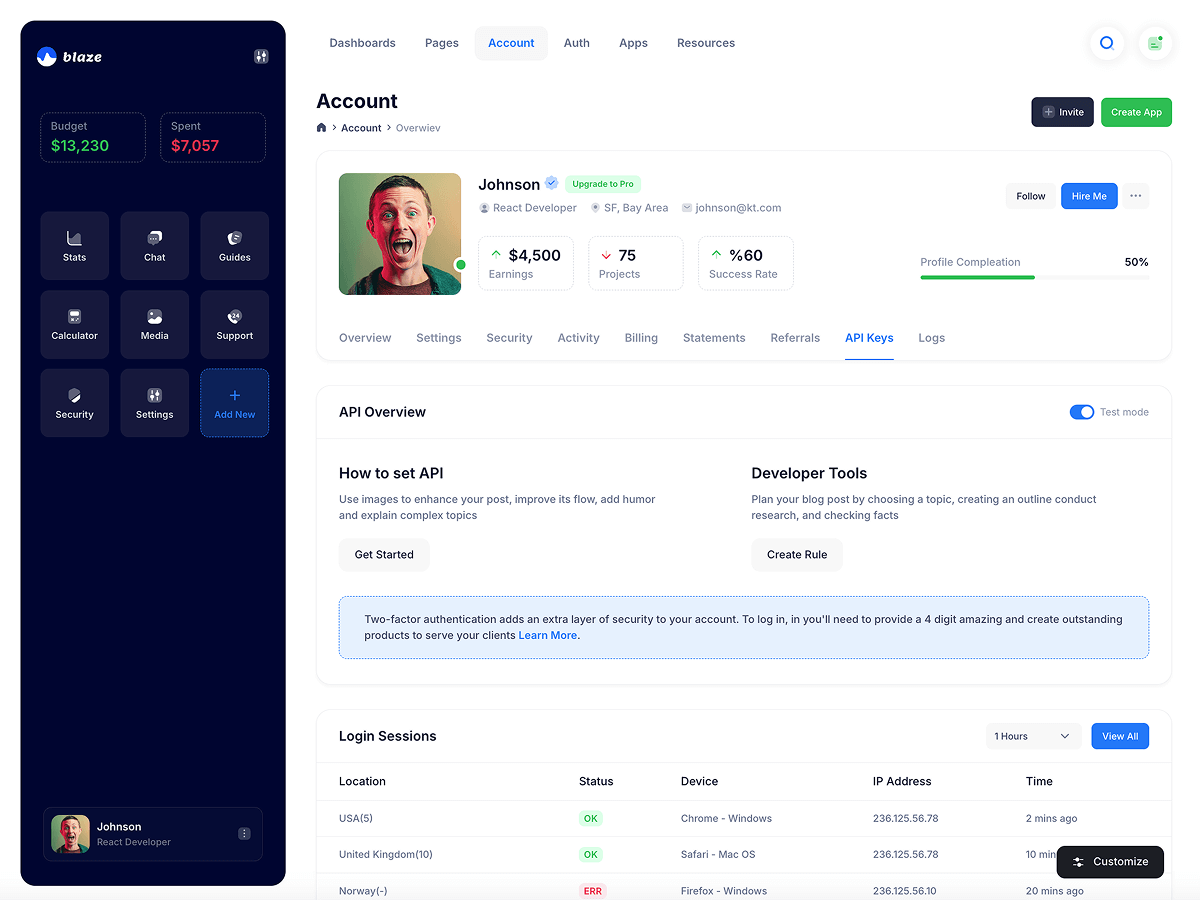Switch to the Billing tab
1200x900 pixels.
coord(641,338)
